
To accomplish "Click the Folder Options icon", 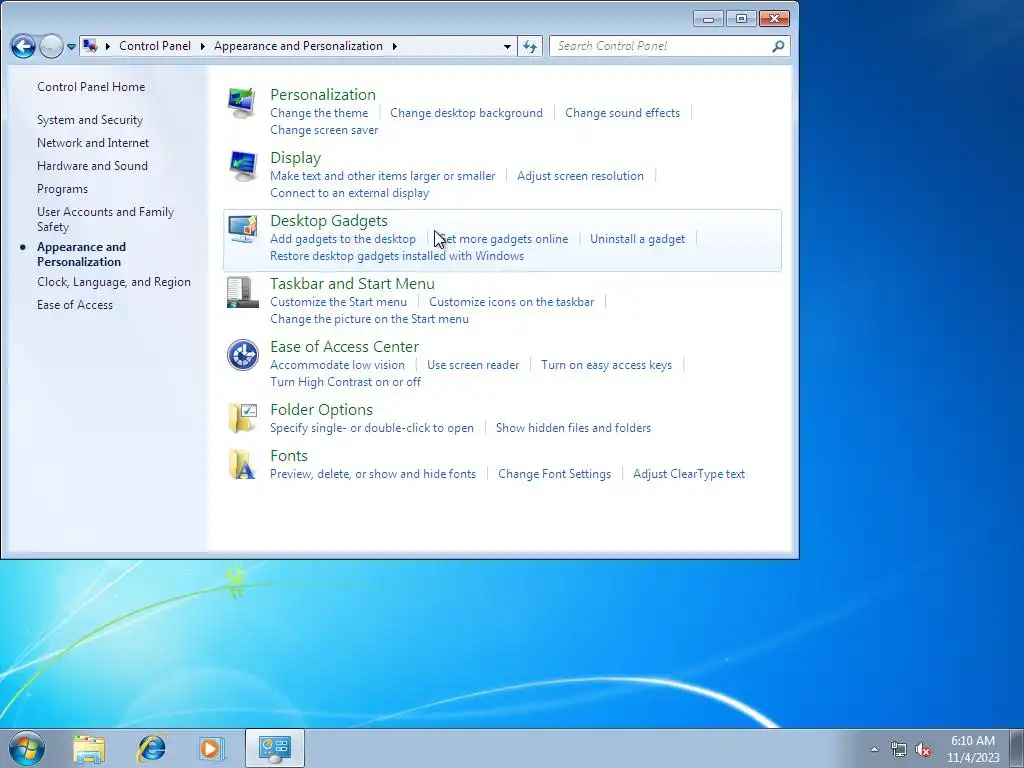I will tap(242, 418).
